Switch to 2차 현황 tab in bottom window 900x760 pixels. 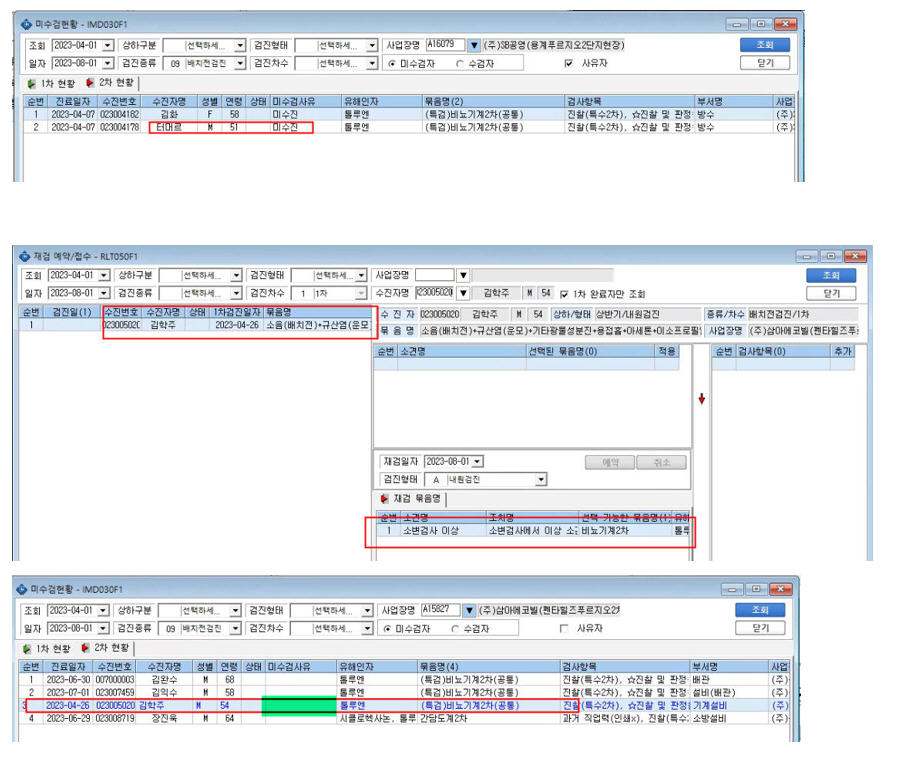[106, 648]
